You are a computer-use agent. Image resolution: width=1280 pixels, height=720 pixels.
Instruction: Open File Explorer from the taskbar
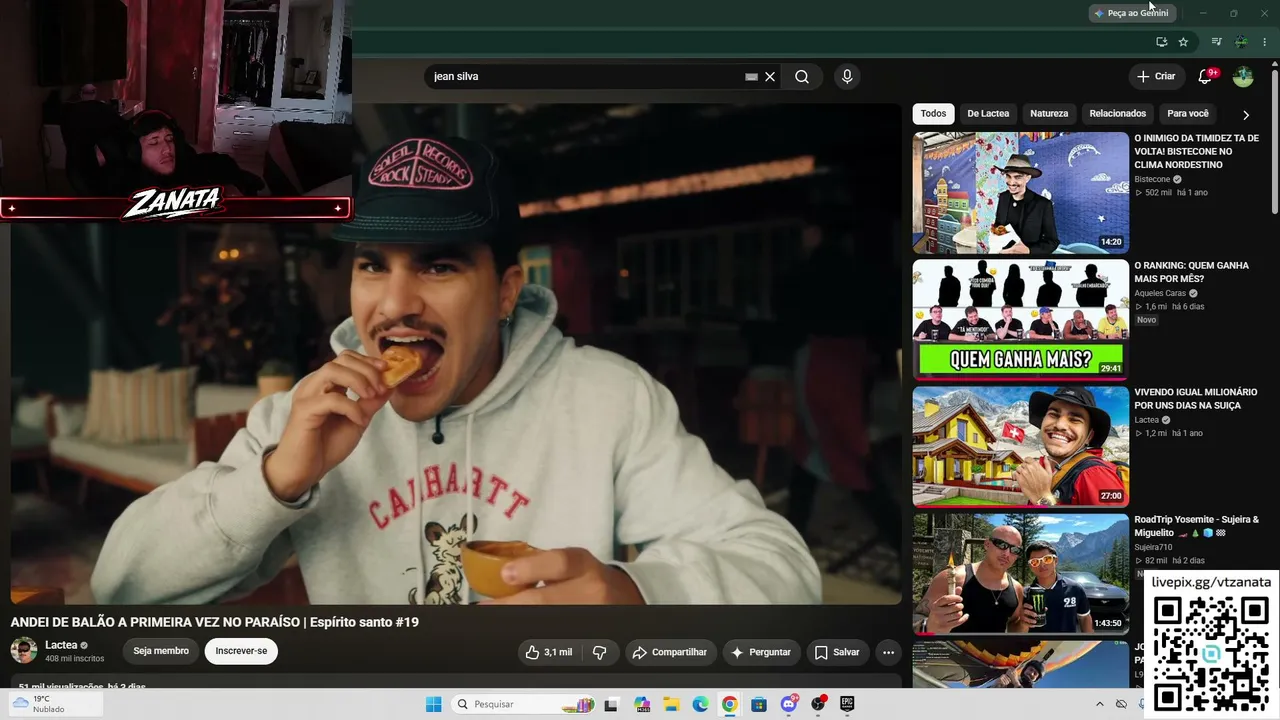(671, 704)
